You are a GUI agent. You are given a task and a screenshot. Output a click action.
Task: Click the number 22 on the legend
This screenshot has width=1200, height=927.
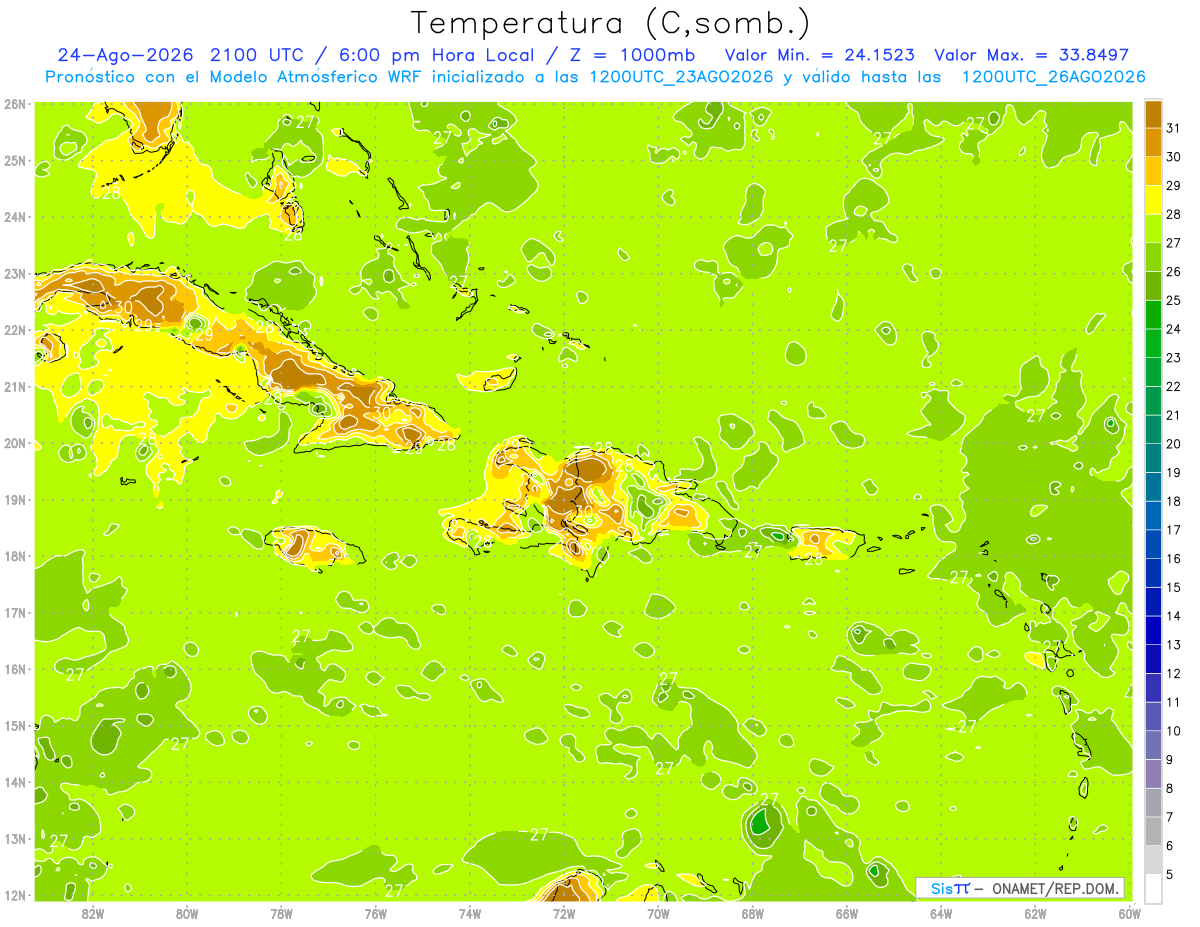pos(1174,386)
